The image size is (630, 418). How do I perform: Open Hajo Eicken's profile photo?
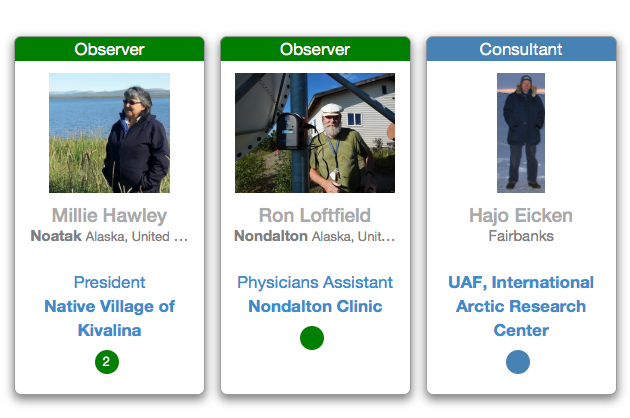pos(521,132)
